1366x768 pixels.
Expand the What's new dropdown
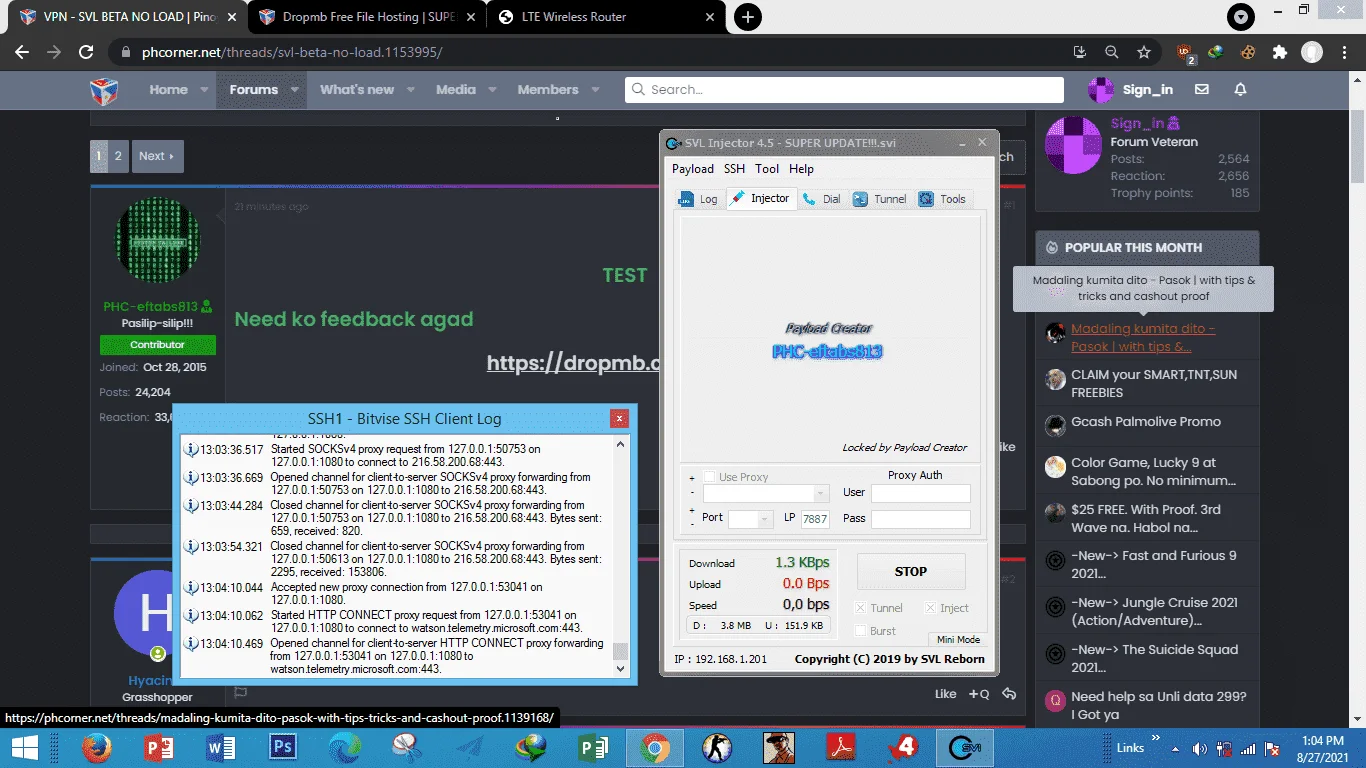[x=410, y=90]
